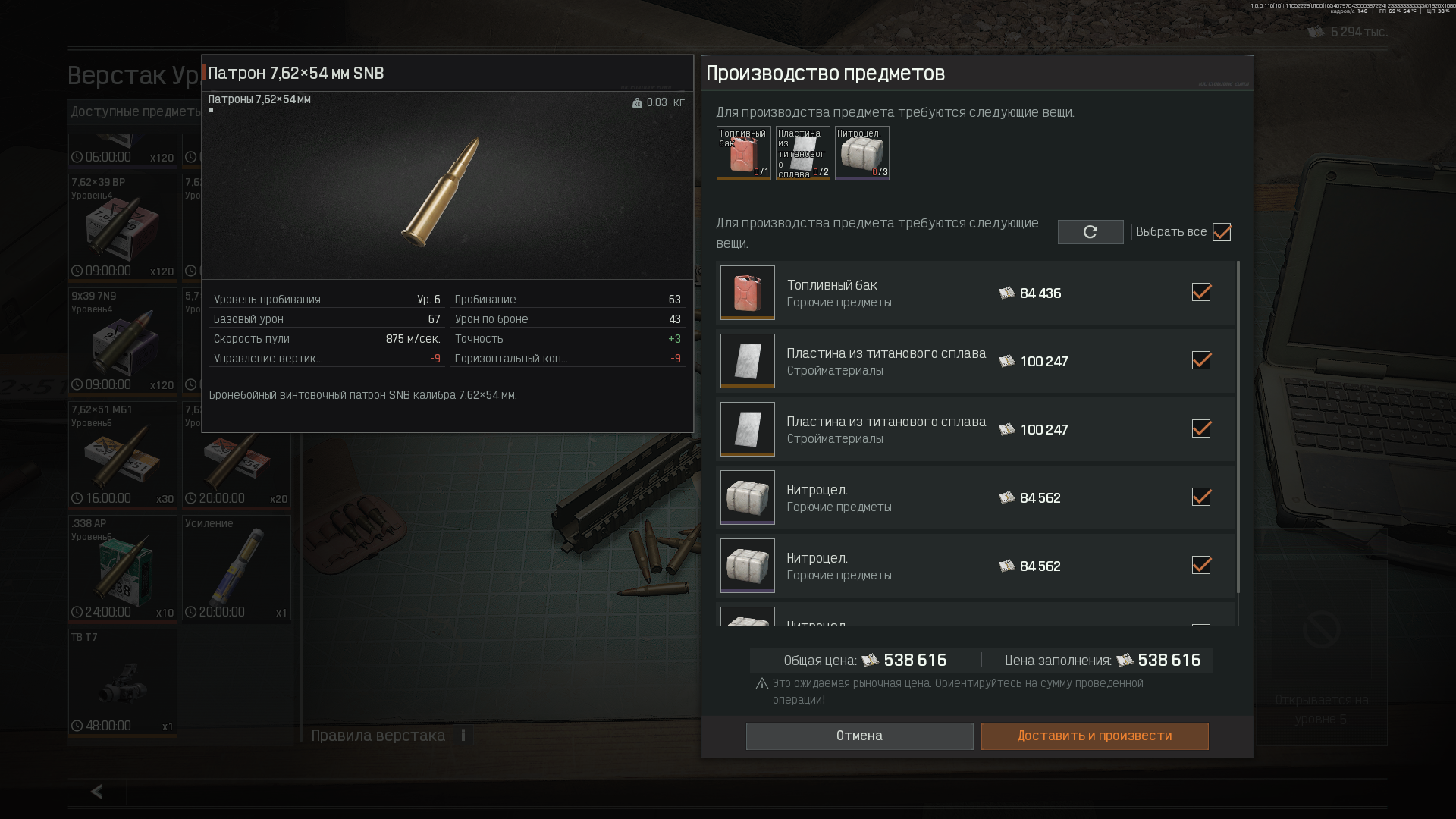This screenshot has width=1456, height=819.
Task: Click the back arrow at bottom left
Action: pyautogui.click(x=96, y=792)
